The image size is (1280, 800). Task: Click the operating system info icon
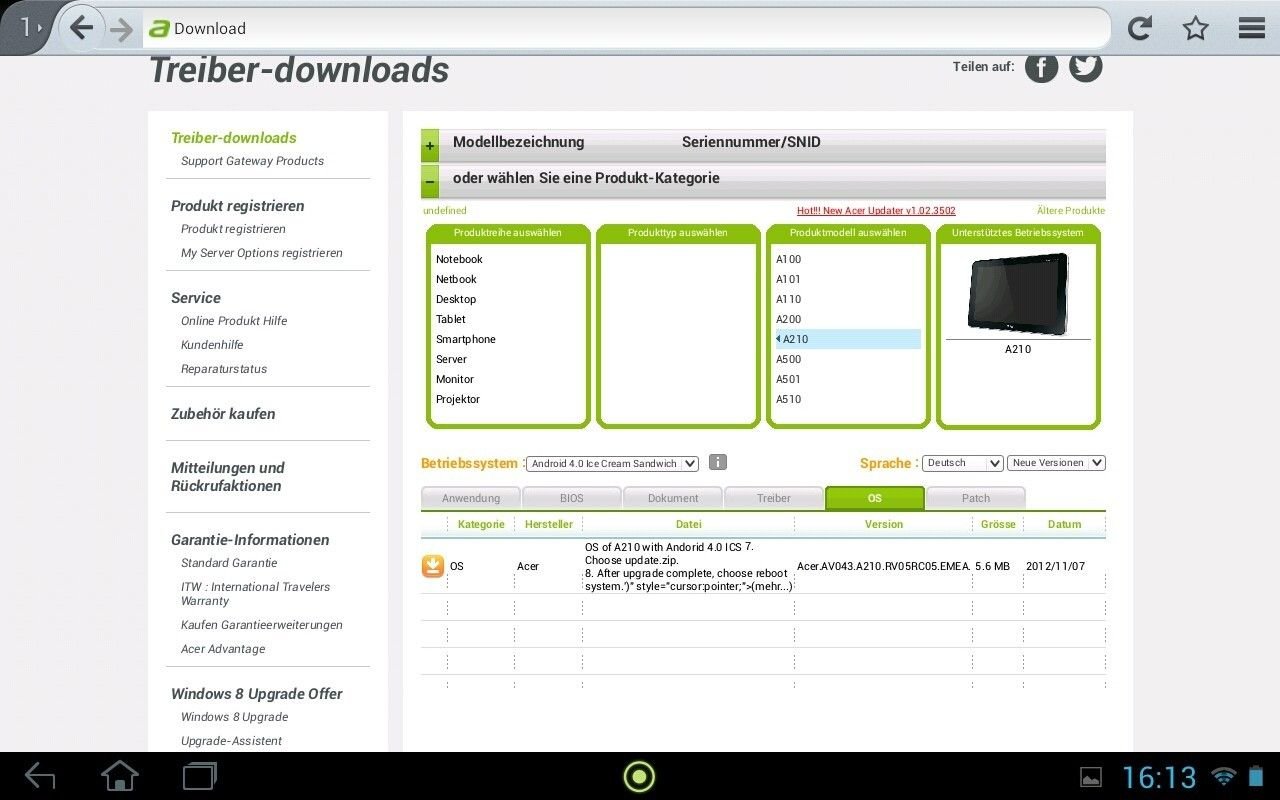(x=717, y=462)
